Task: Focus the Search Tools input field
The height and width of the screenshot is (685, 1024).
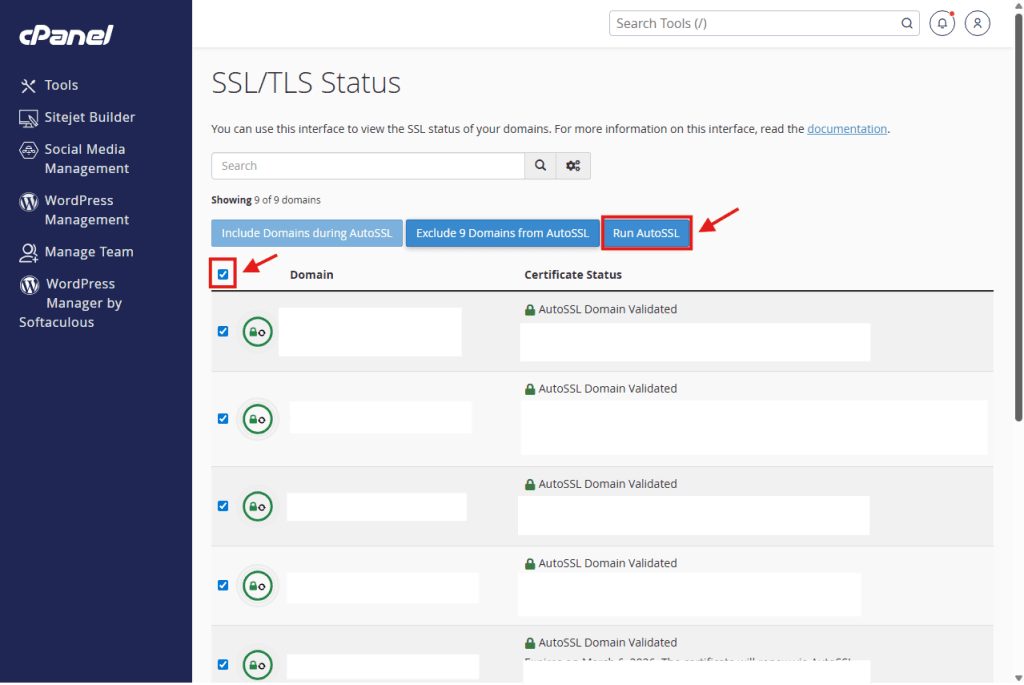Action: coord(755,24)
